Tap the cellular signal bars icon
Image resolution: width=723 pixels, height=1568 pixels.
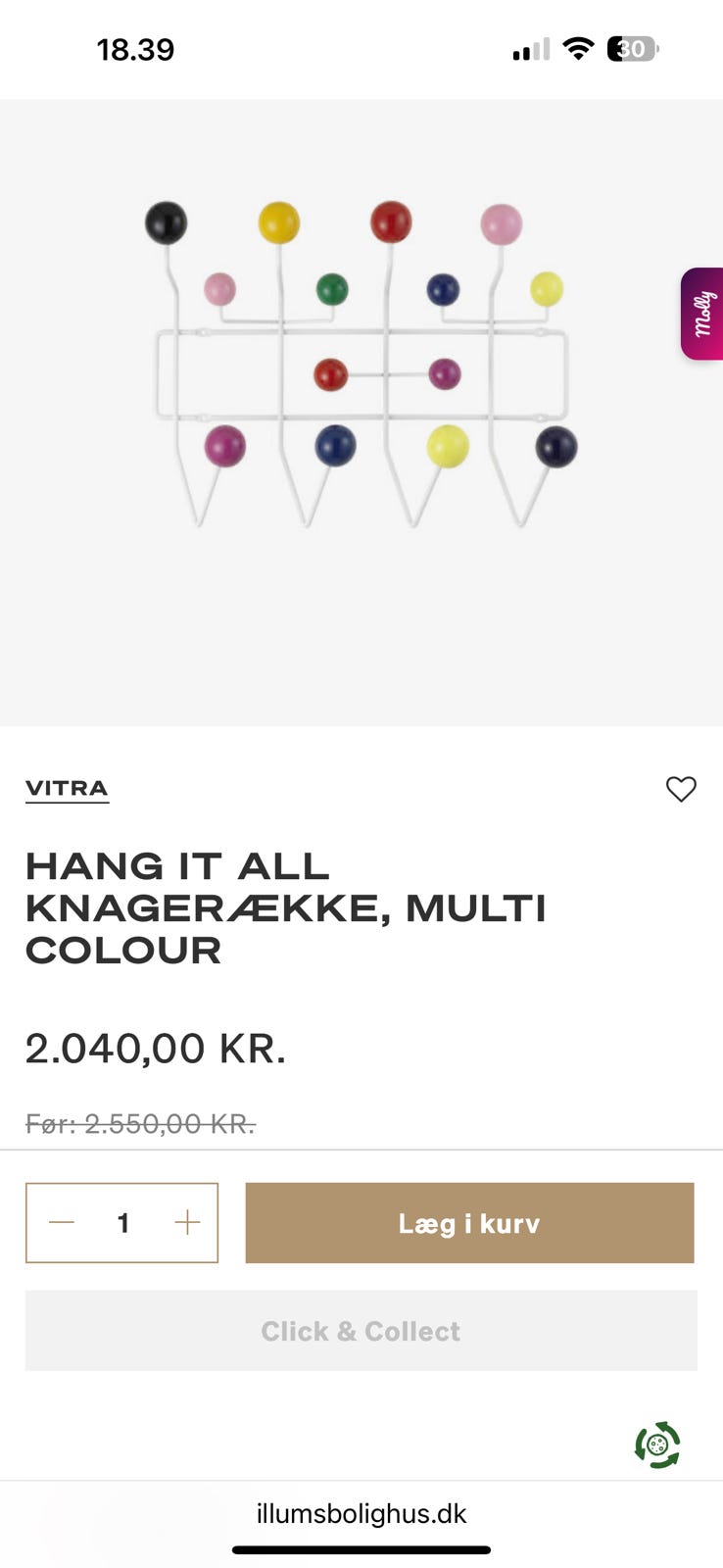point(531,50)
